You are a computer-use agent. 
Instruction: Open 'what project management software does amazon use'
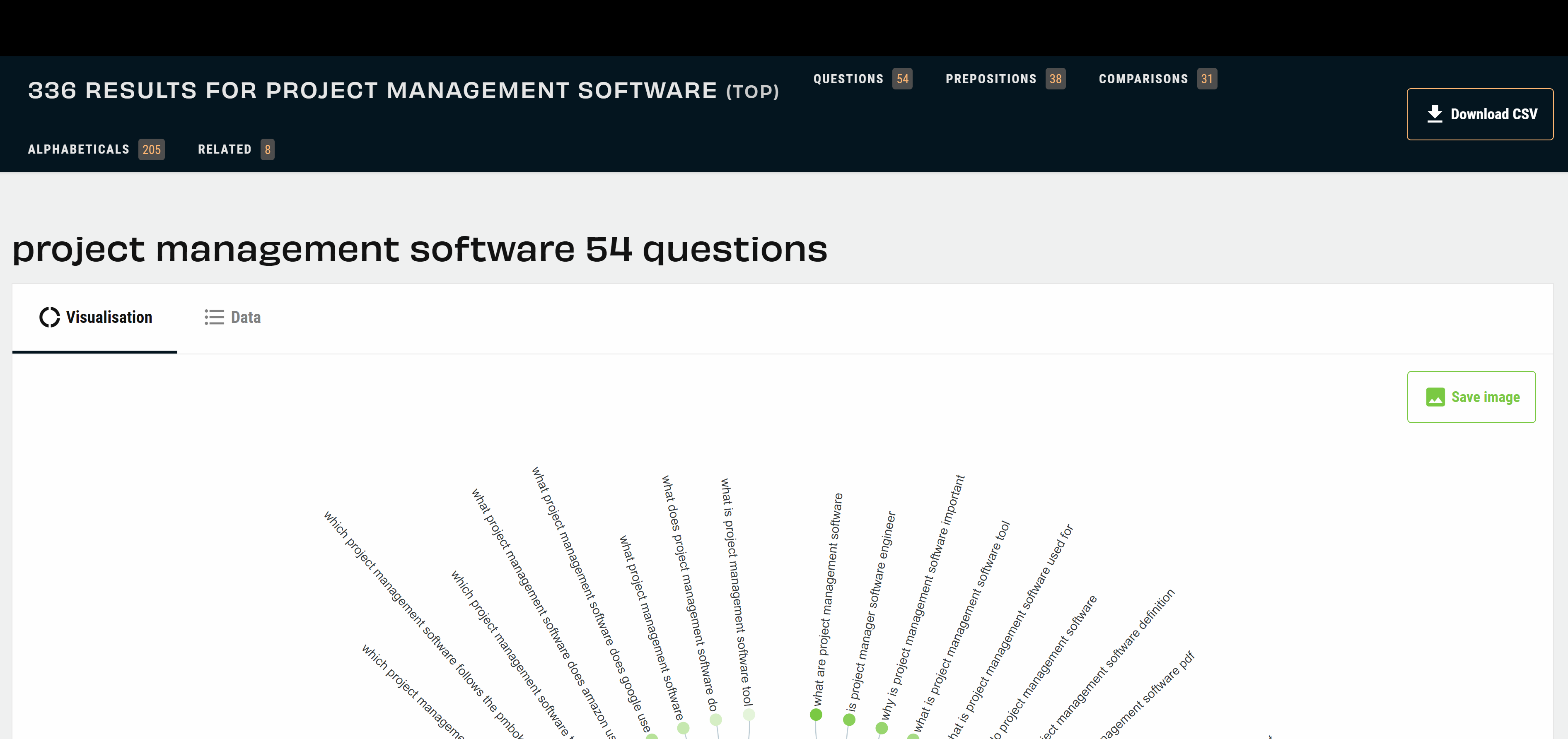(544, 613)
